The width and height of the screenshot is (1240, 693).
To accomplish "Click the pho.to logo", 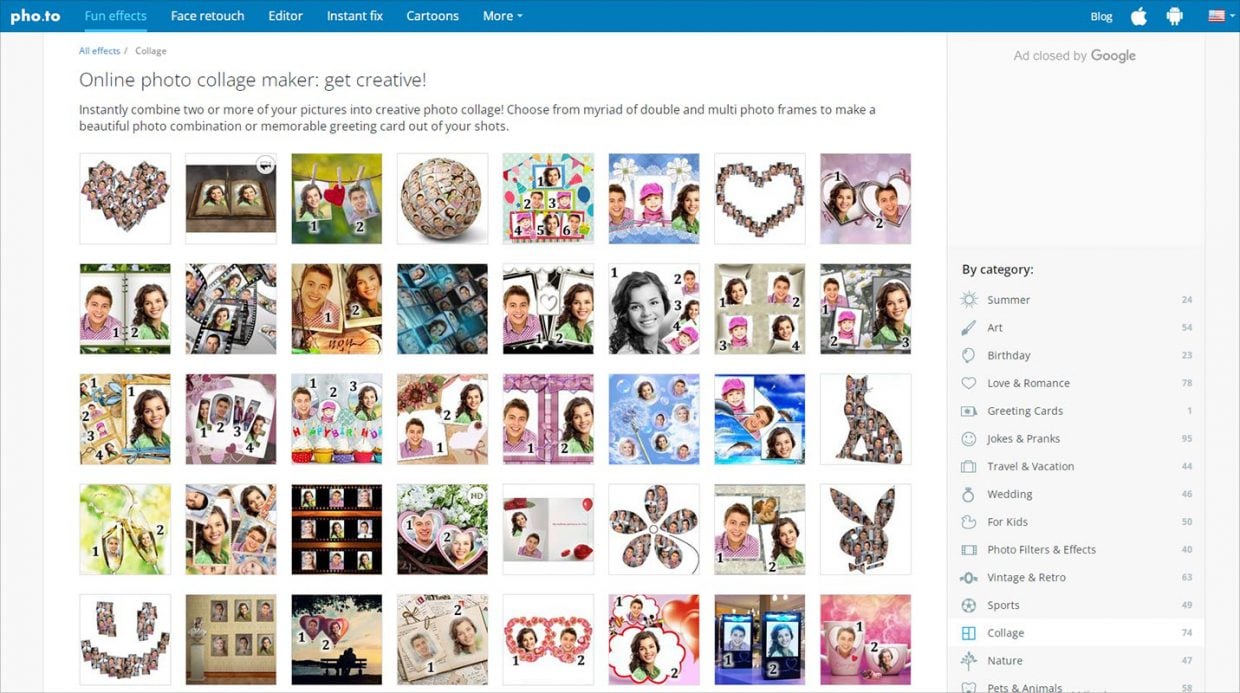I will (x=34, y=16).
